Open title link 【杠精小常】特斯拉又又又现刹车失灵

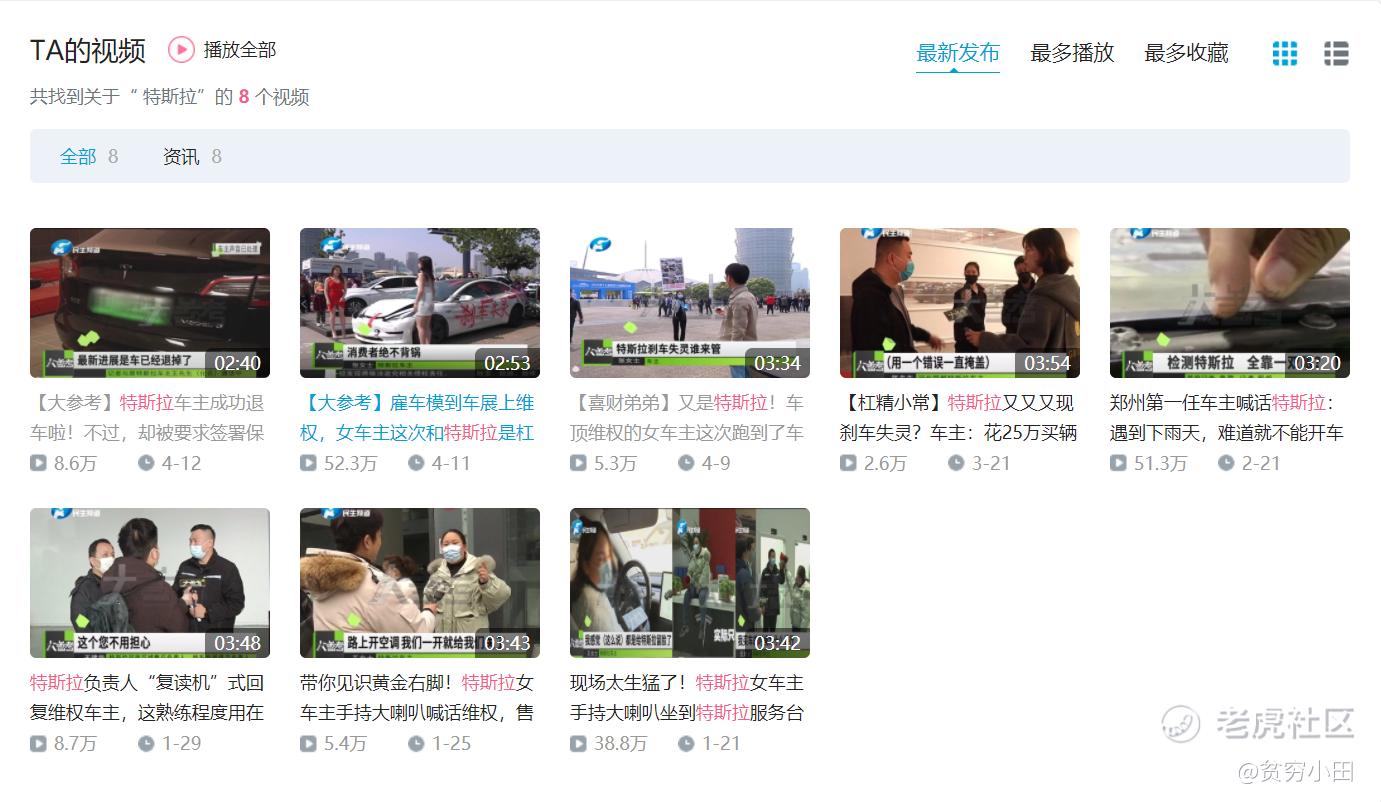[959, 418]
